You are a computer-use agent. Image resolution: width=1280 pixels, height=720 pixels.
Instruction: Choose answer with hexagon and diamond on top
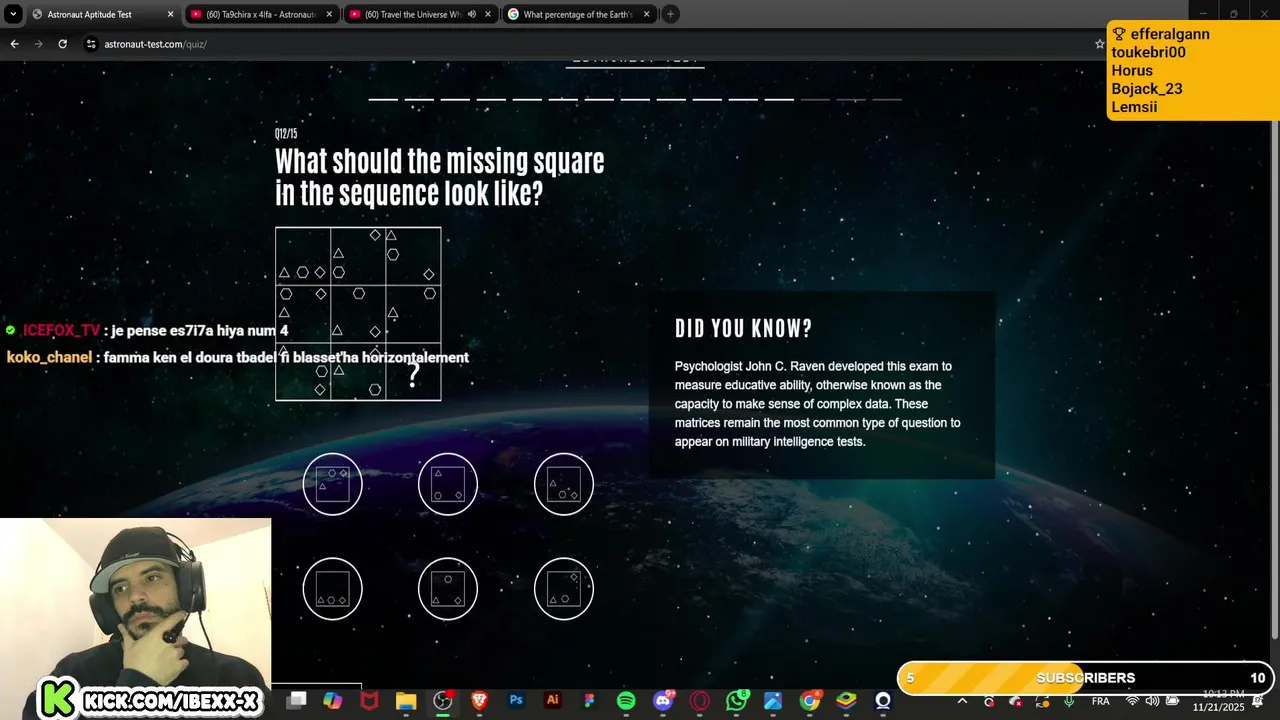[333, 484]
